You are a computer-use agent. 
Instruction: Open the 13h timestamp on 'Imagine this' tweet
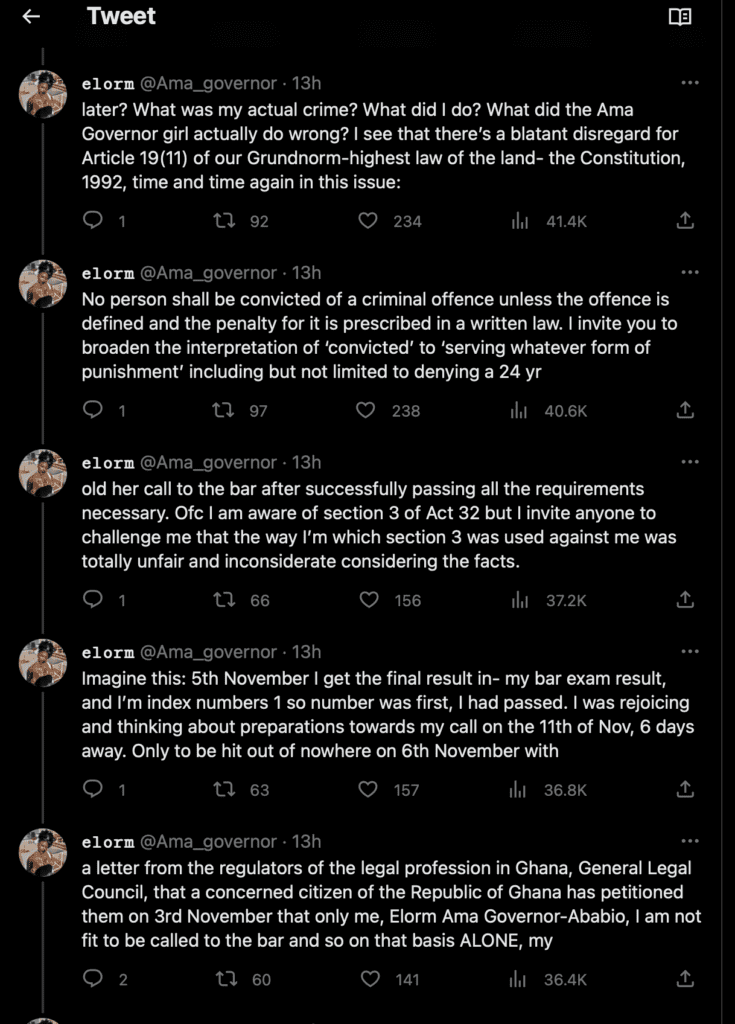tap(307, 652)
